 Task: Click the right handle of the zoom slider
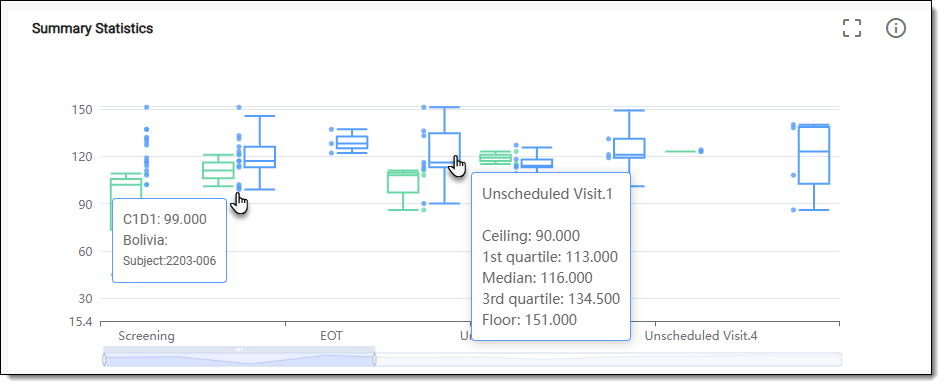coord(374,360)
